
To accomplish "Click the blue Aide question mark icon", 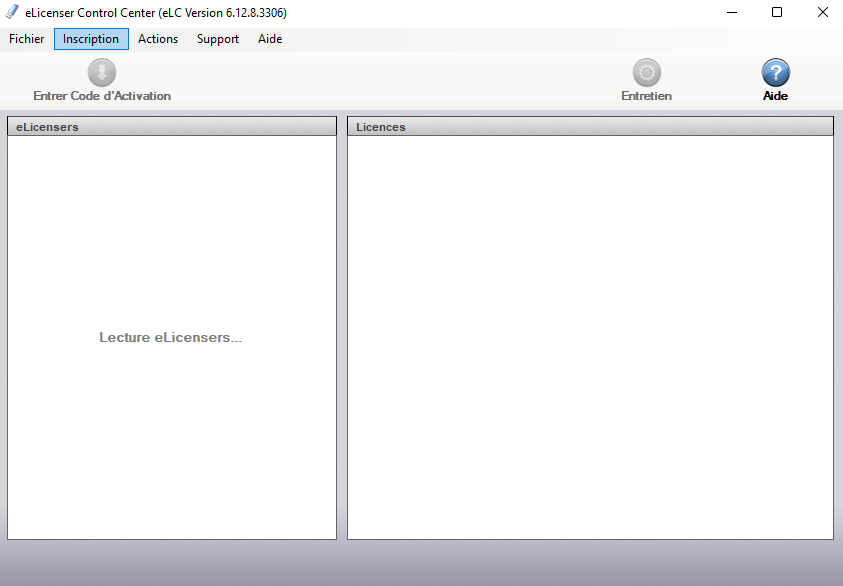I will click(x=775, y=73).
